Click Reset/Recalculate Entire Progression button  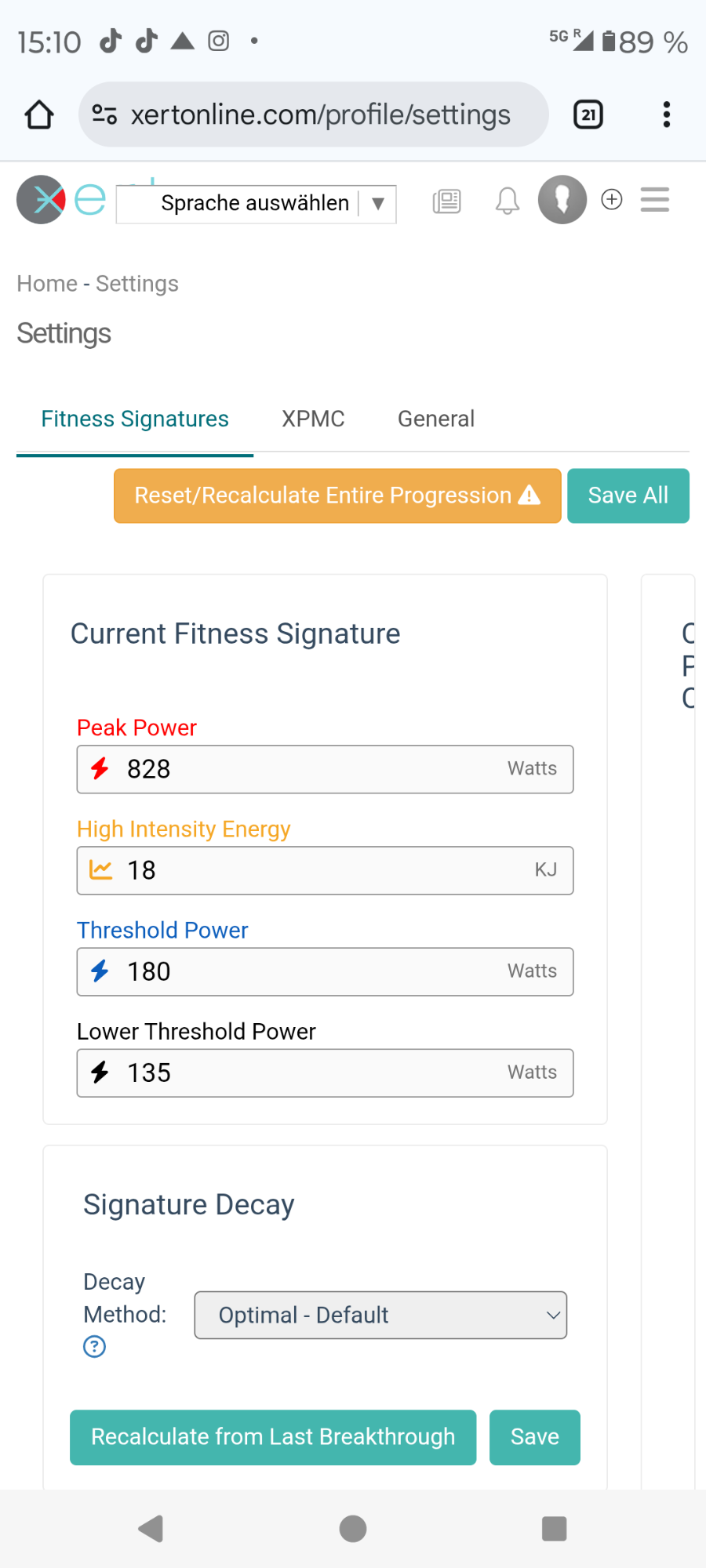(337, 495)
